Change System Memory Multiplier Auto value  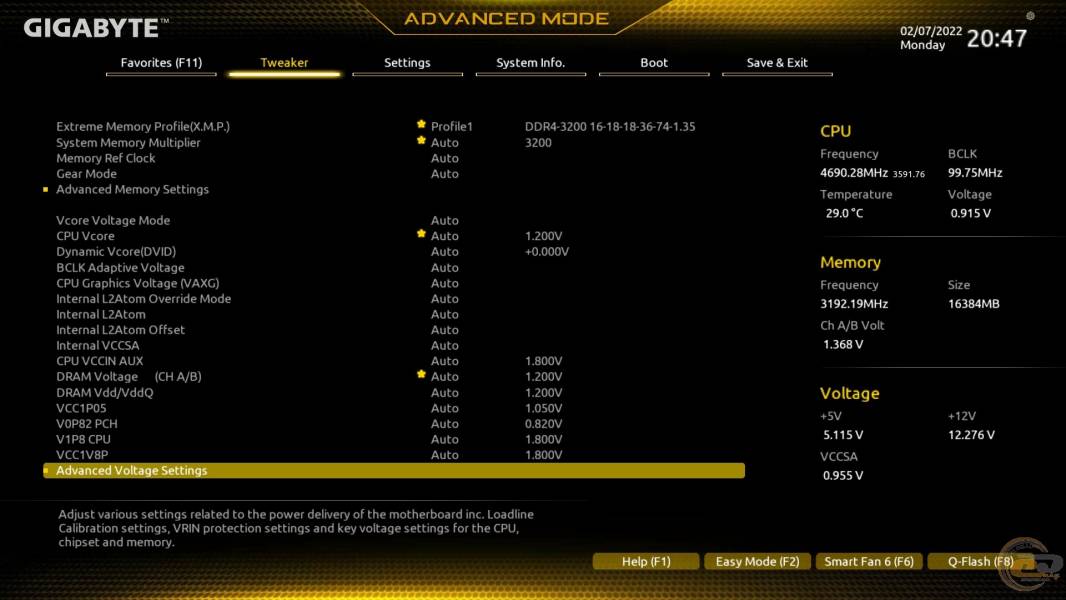tap(445, 143)
